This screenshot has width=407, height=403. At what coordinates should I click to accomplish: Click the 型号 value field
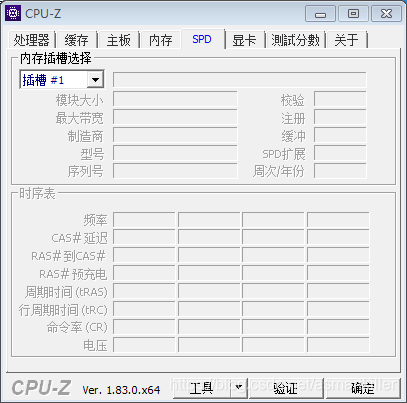point(175,154)
